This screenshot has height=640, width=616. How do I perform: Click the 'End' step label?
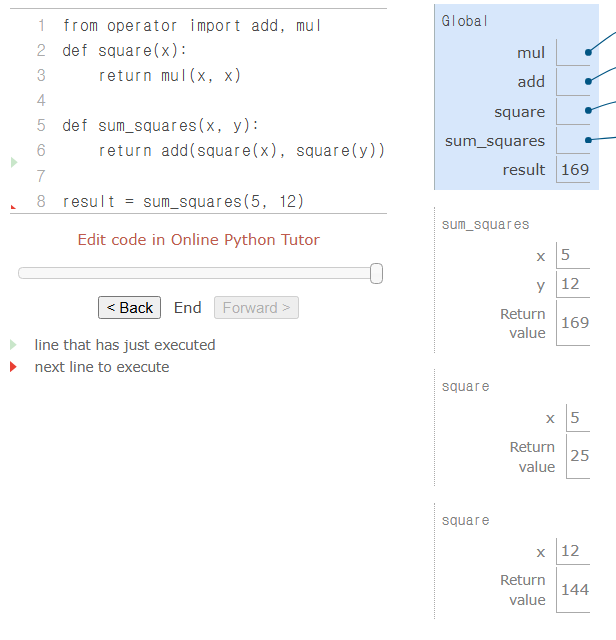coord(187,307)
